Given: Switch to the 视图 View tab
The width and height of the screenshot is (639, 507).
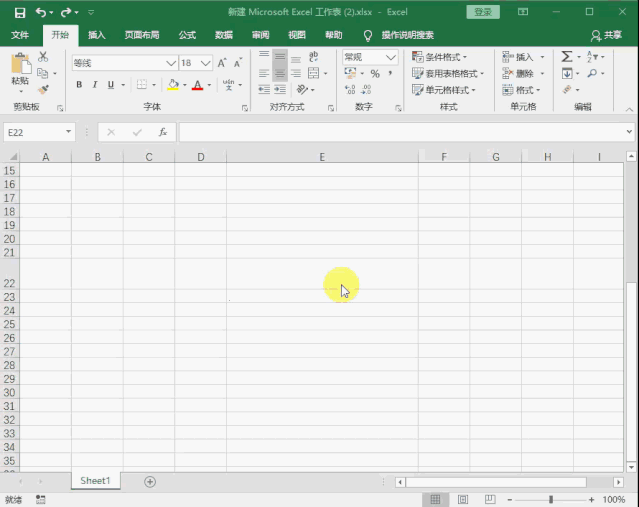Looking at the screenshot, I should (297, 35).
